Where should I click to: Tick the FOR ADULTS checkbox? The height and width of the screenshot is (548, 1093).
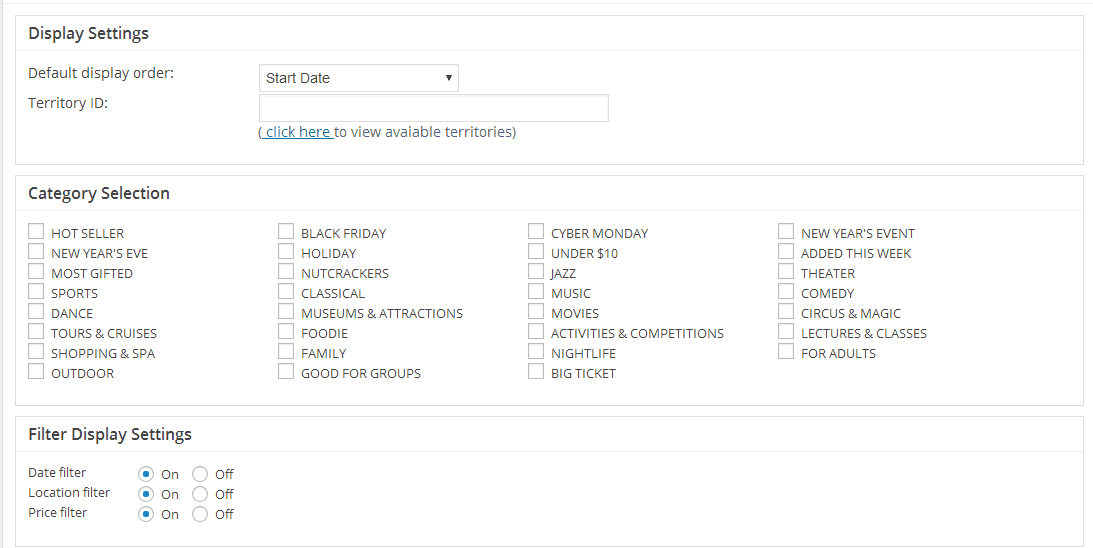pos(786,352)
